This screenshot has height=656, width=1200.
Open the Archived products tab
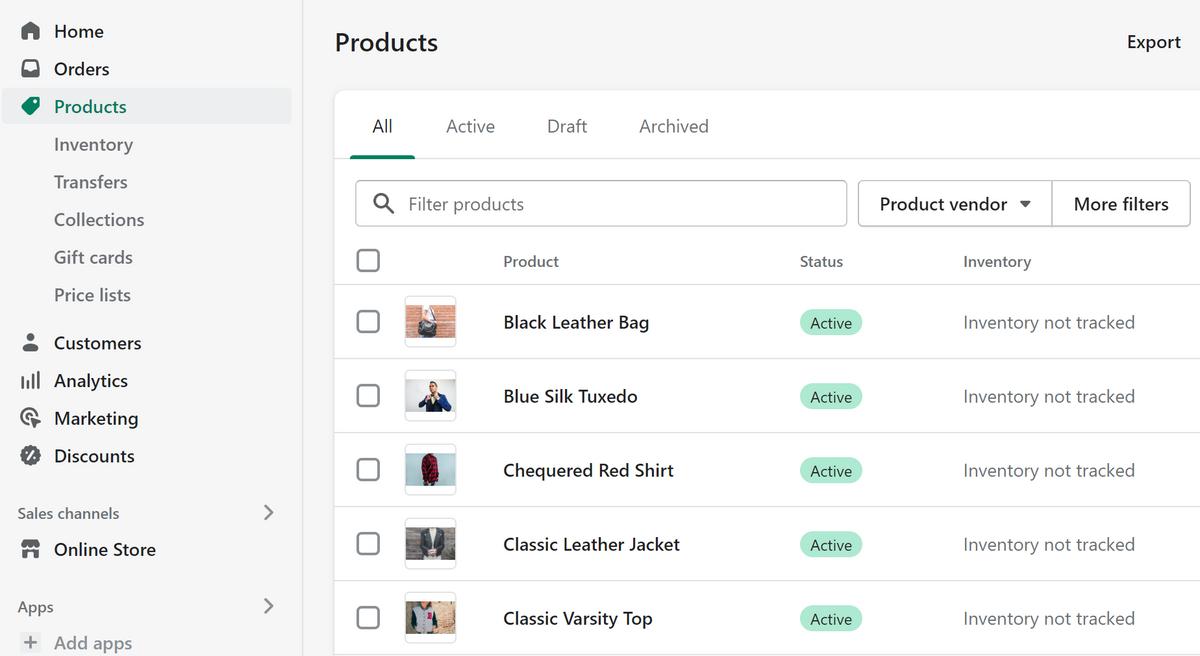click(672, 126)
